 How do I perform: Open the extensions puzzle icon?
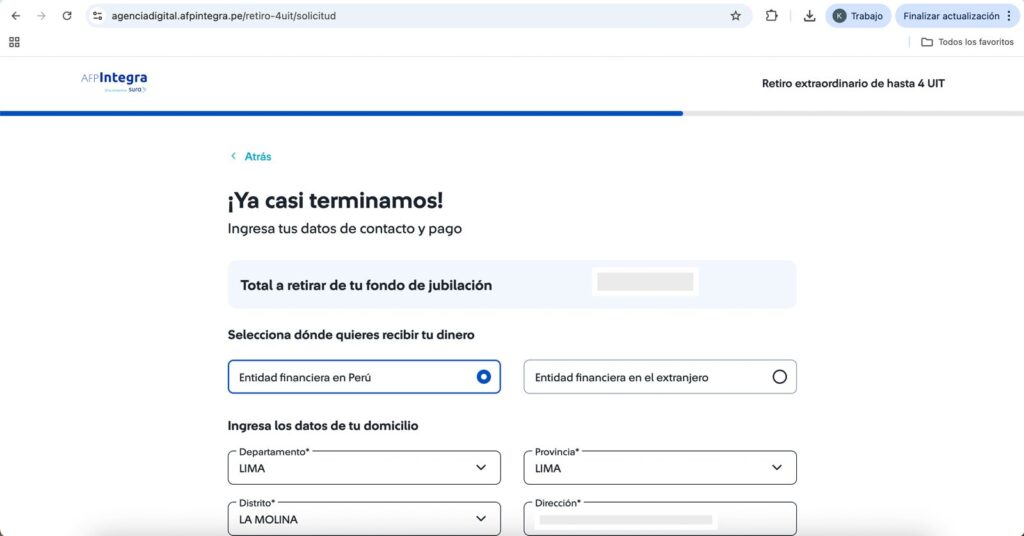[772, 16]
